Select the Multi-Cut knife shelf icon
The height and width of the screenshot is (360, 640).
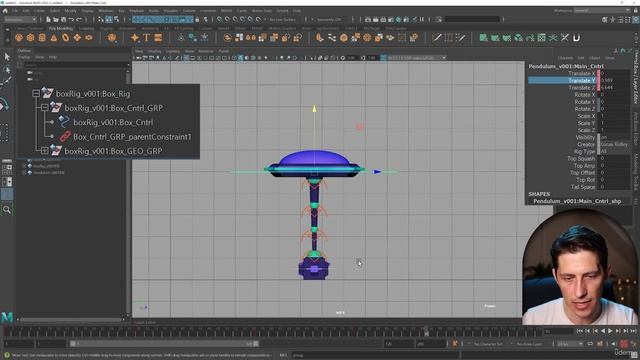(x=437, y=38)
